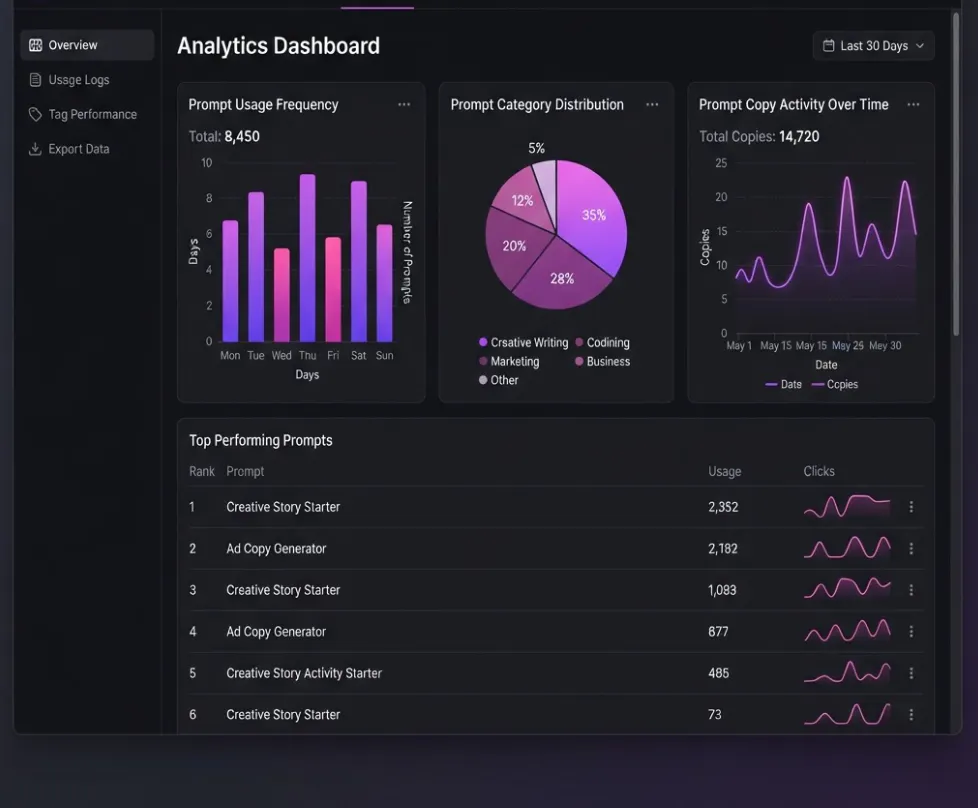The width and height of the screenshot is (978, 808).
Task: Open row 4 Ad Copy Generator kebab menu
Action: (x=911, y=631)
